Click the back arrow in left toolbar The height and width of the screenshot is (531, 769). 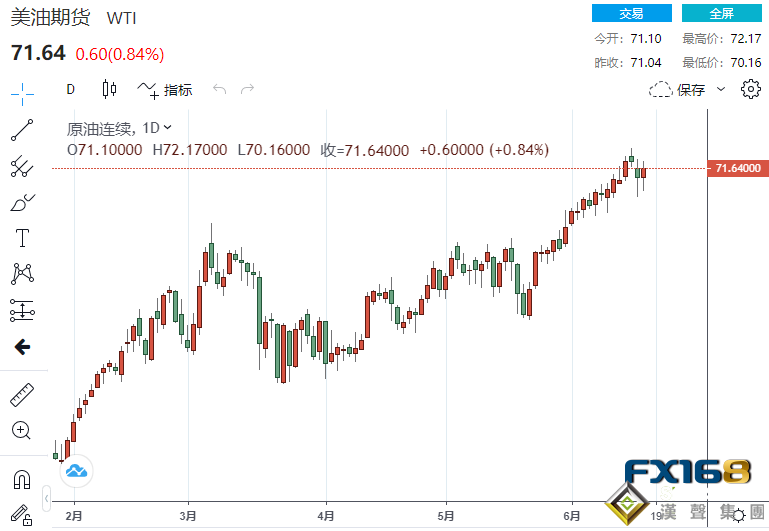(x=22, y=347)
